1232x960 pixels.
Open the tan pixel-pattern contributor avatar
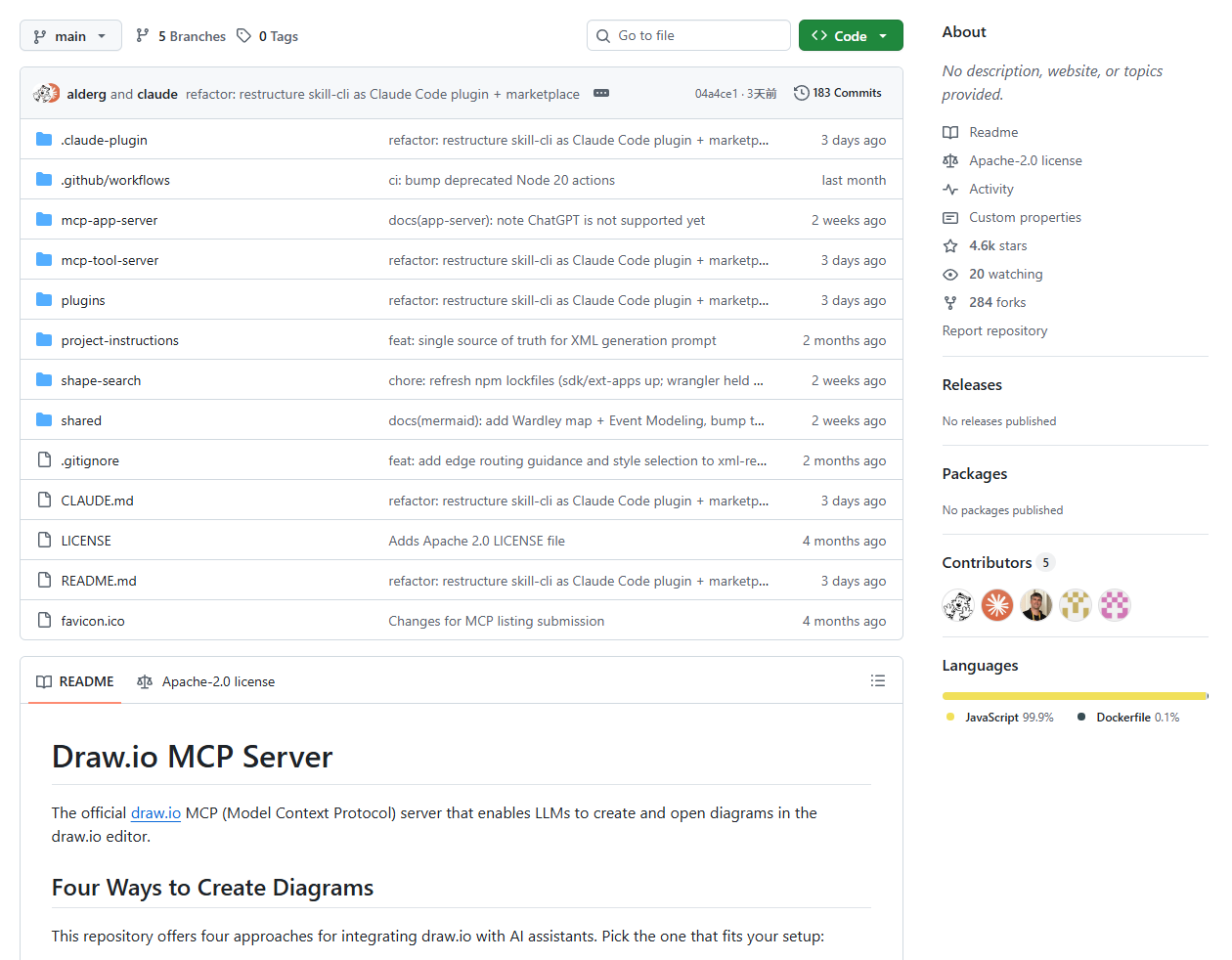point(1076,605)
